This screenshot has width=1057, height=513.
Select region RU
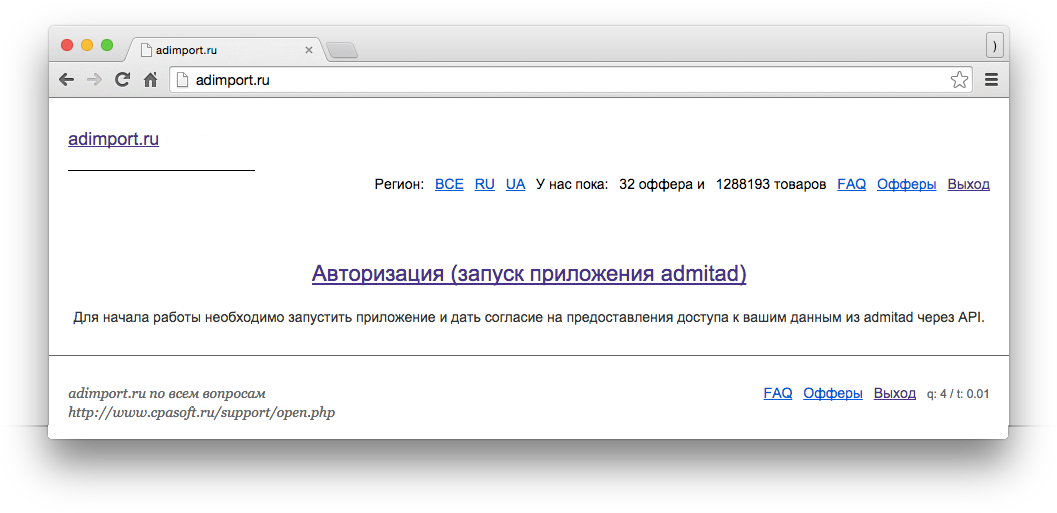point(485,184)
